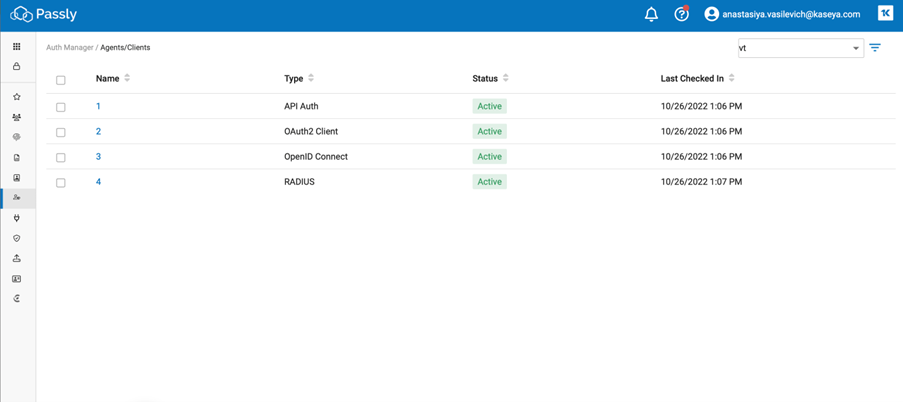Screen dimensions: 903x402
Task: Open the help question mark icon
Action: click(x=682, y=14)
